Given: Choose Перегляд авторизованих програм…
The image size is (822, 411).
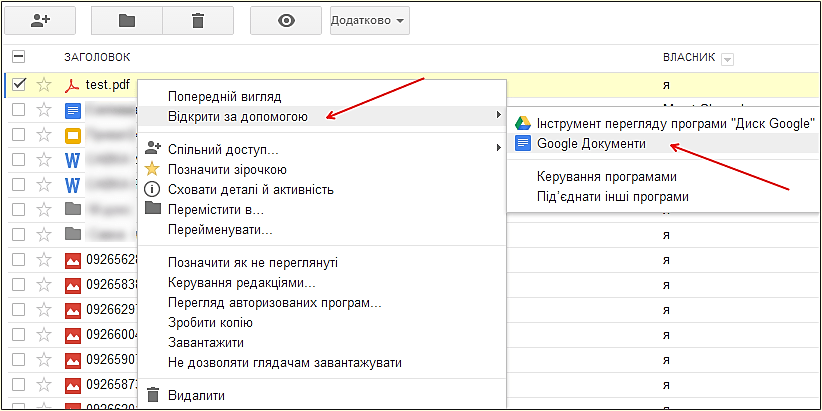Looking at the screenshot, I should [x=321, y=303].
